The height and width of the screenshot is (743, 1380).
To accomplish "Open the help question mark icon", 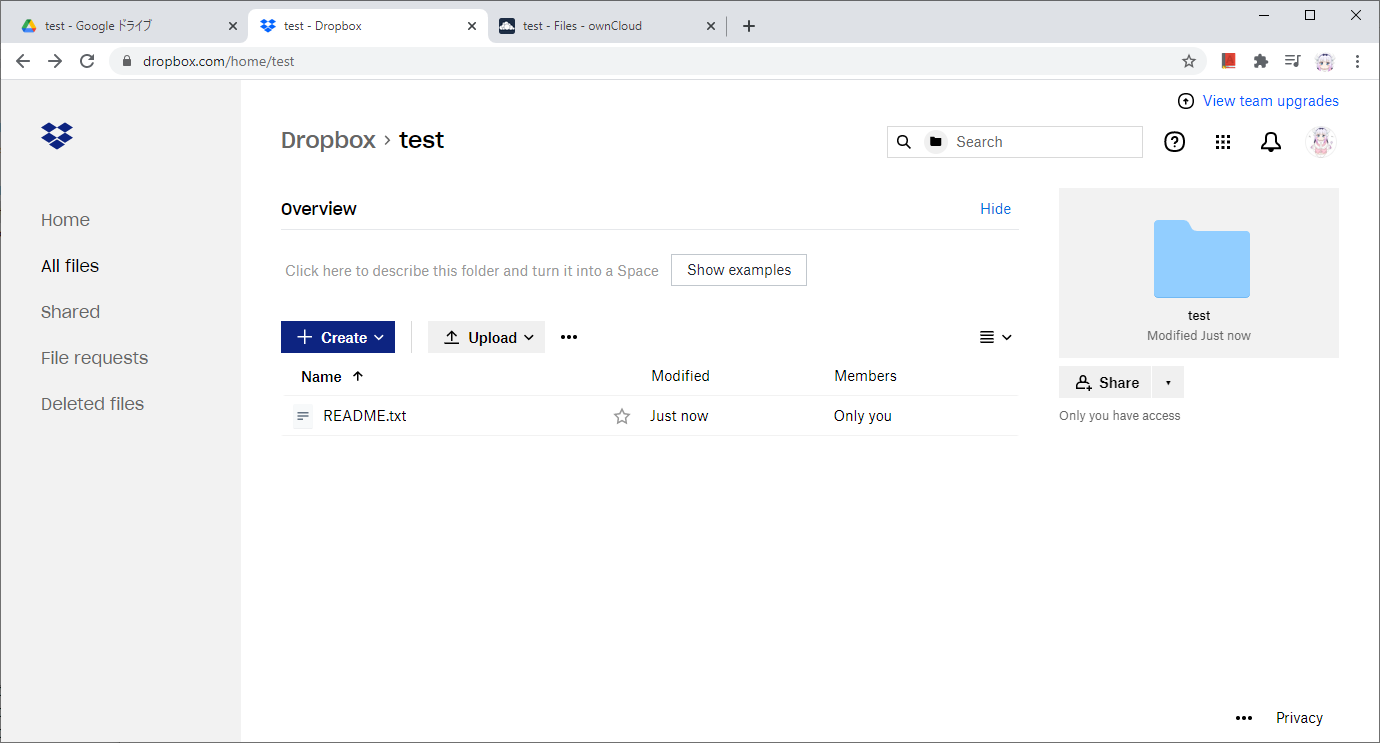I will [1175, 142].
